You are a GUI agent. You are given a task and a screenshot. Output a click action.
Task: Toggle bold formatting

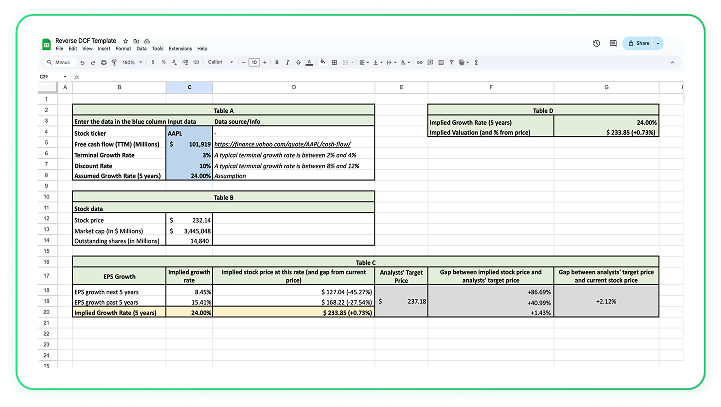[x=276, y=62]
